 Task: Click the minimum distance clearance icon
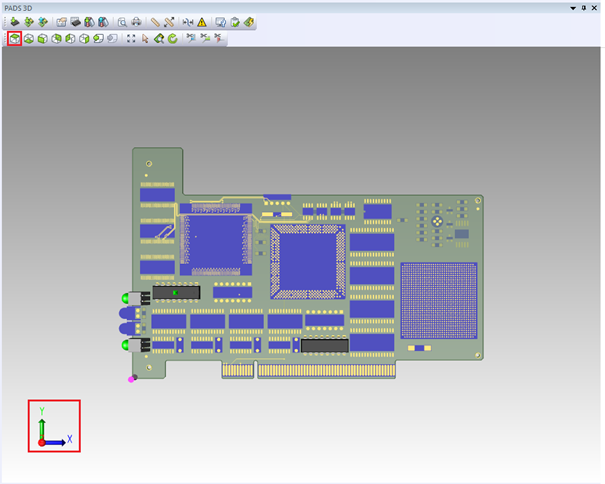(188, 22)
